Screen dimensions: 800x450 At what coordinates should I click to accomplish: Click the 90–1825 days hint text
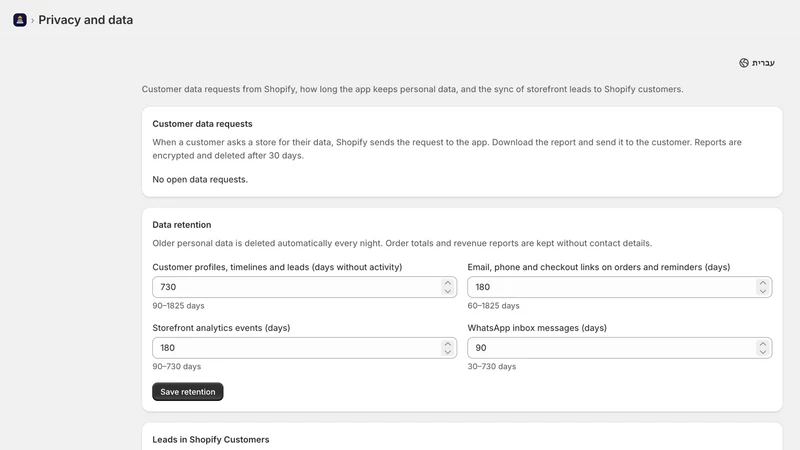(178, 306)
